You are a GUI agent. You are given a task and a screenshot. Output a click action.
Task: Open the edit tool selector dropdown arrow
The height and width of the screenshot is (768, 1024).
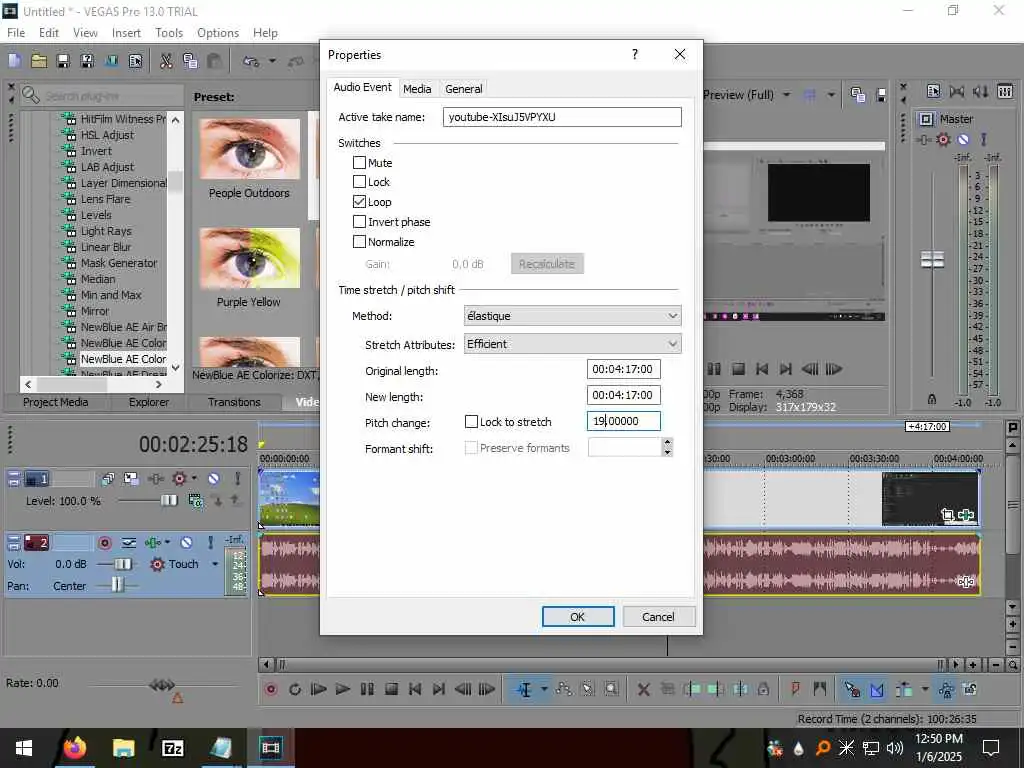544,689
